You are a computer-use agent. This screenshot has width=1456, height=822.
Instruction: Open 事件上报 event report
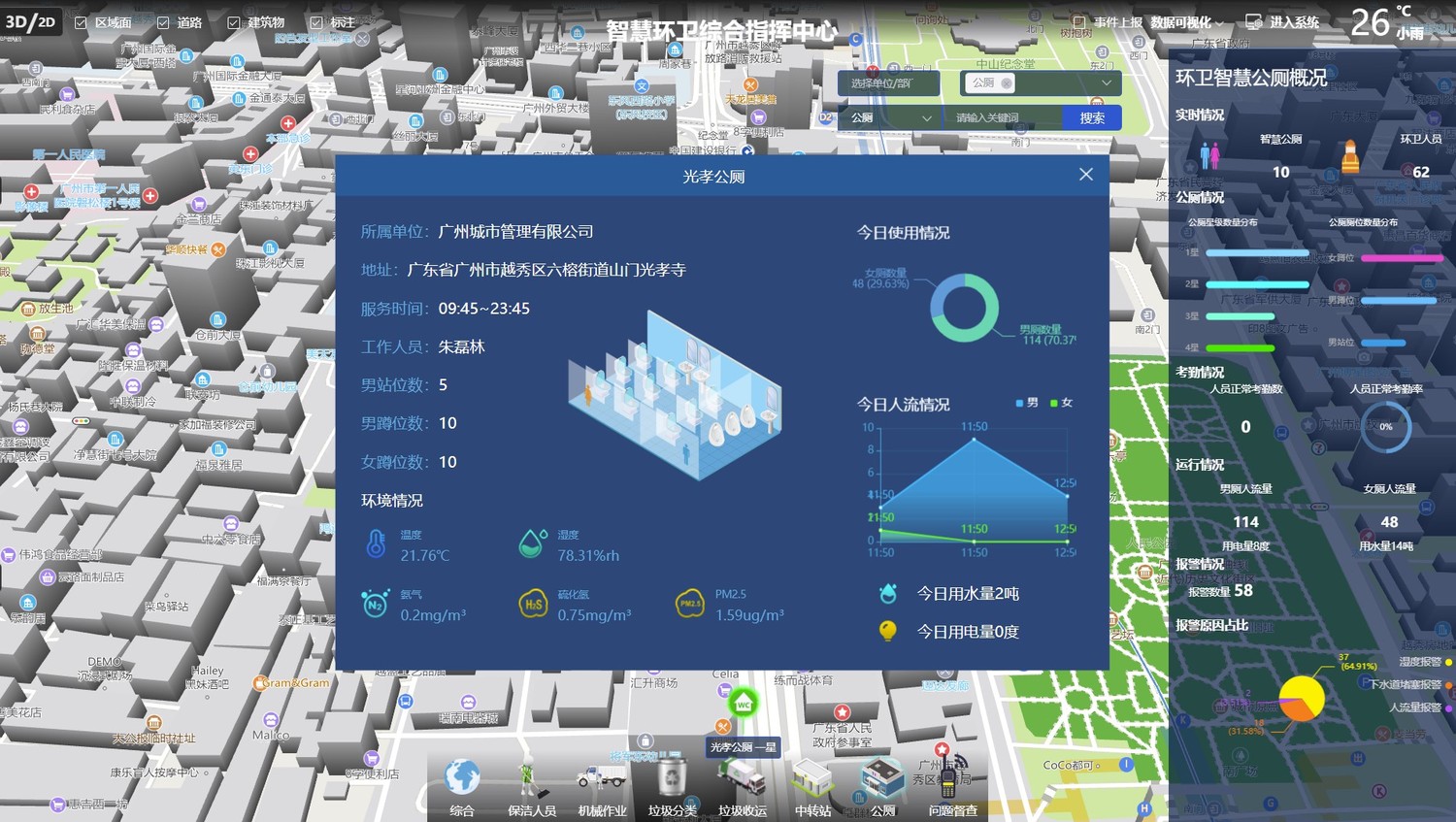click(1109, 22)
